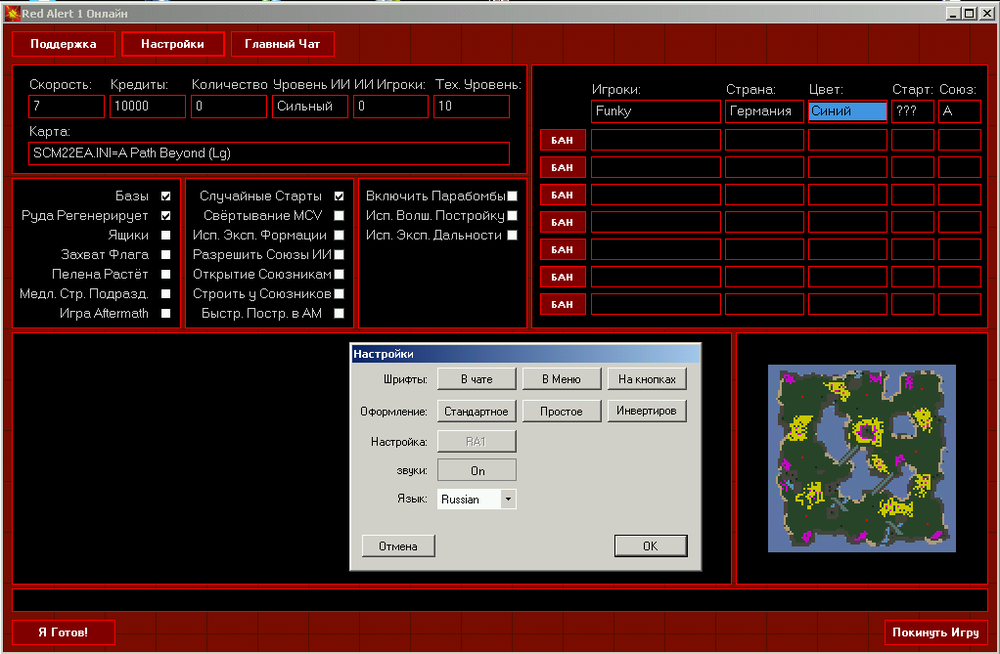This screenshot has height=654, width=1000.
Task: Click the В Меню font button
Action: pos(561,379)
